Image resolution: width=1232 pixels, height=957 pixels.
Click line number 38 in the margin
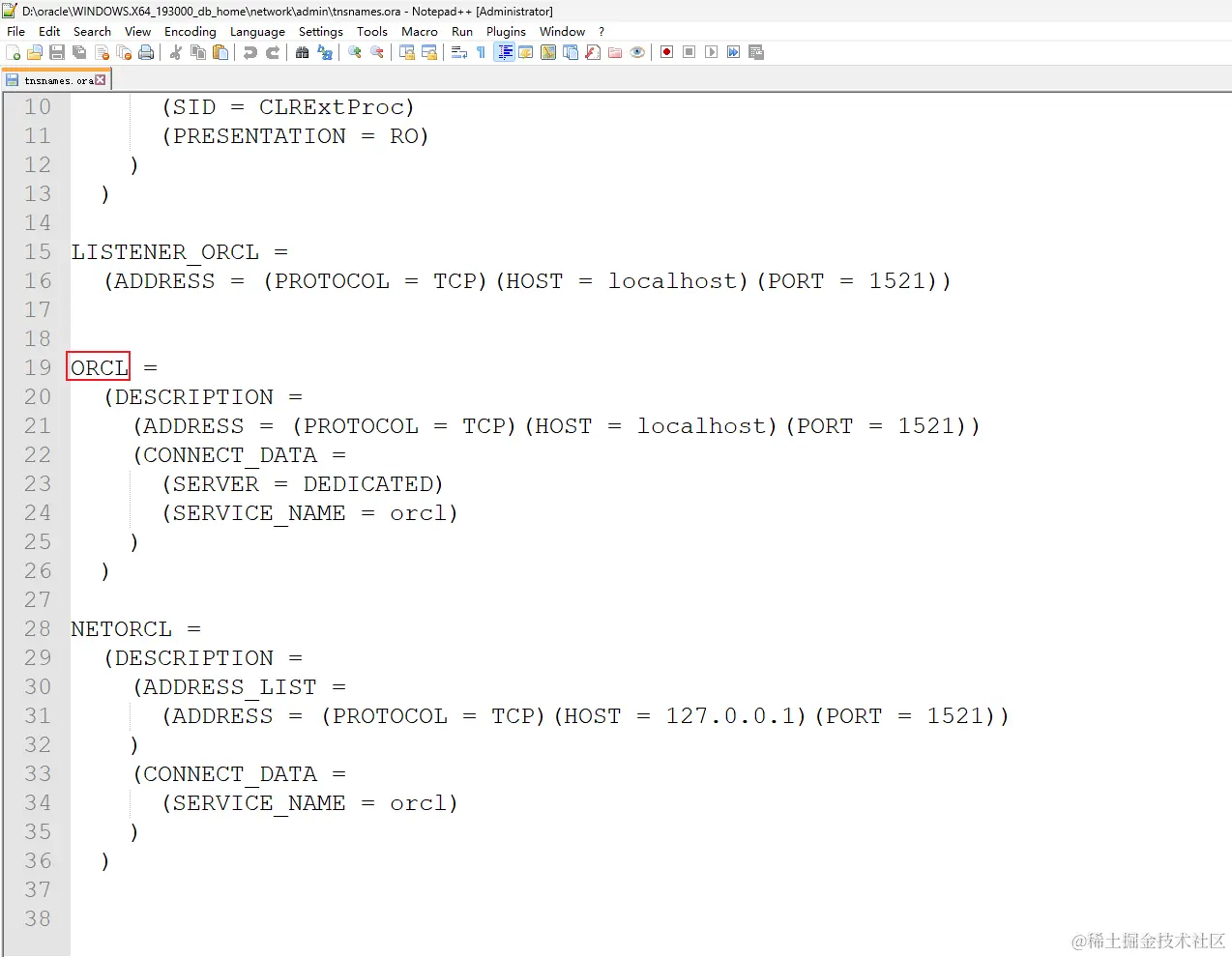point(37,919)
